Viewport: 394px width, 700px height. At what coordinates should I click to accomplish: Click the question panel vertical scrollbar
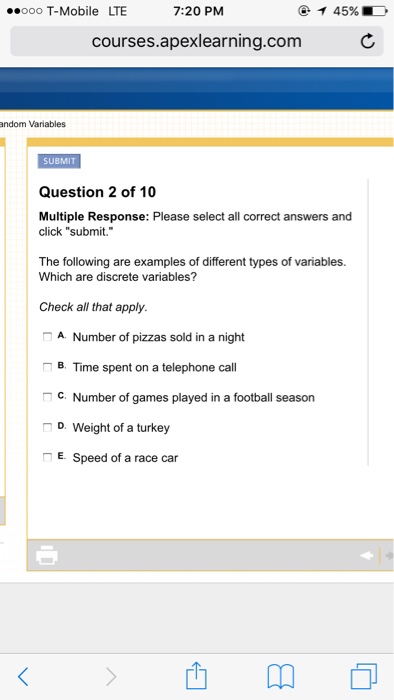[368, 322]
